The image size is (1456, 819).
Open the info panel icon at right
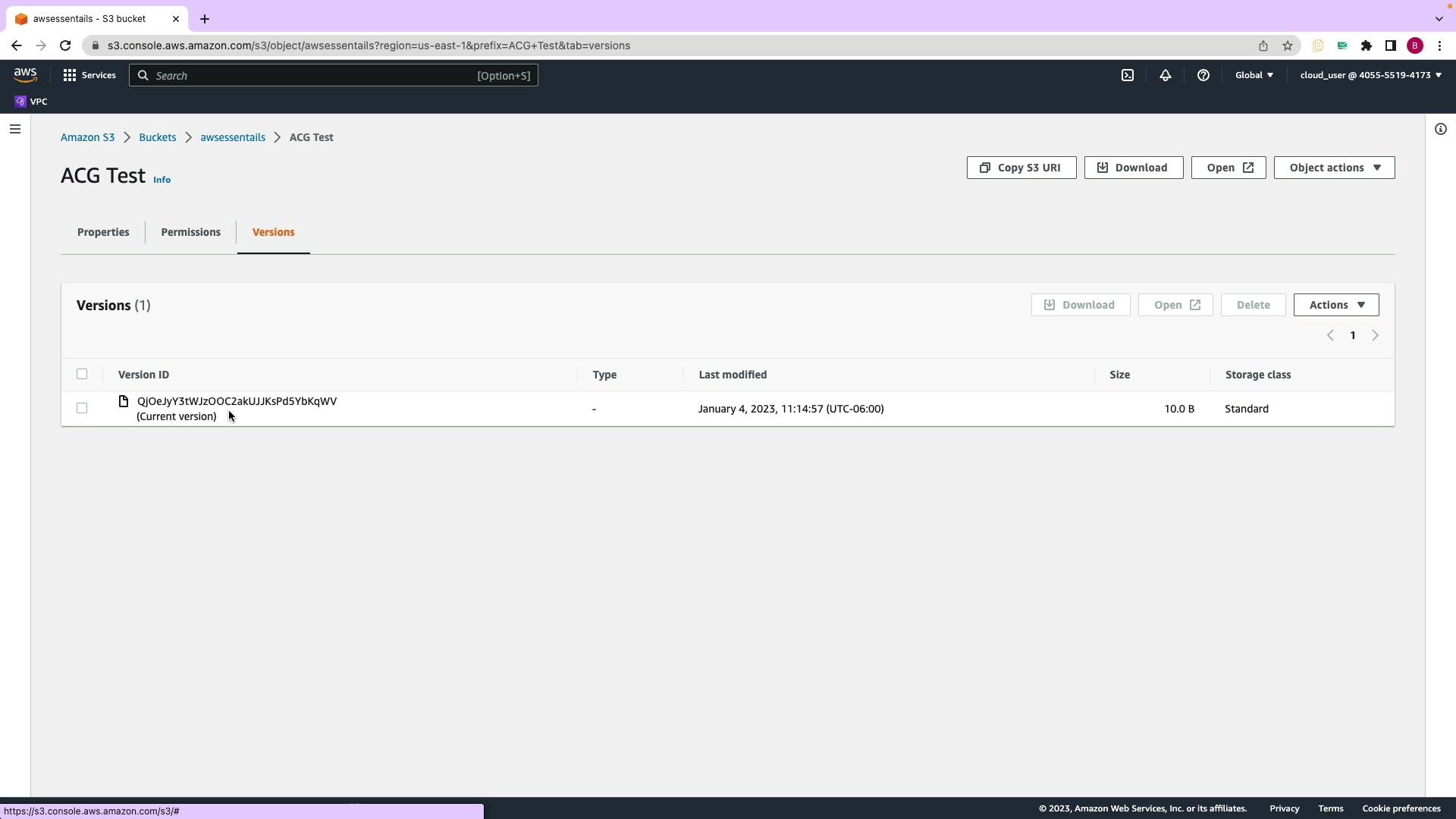point(1440,129)
